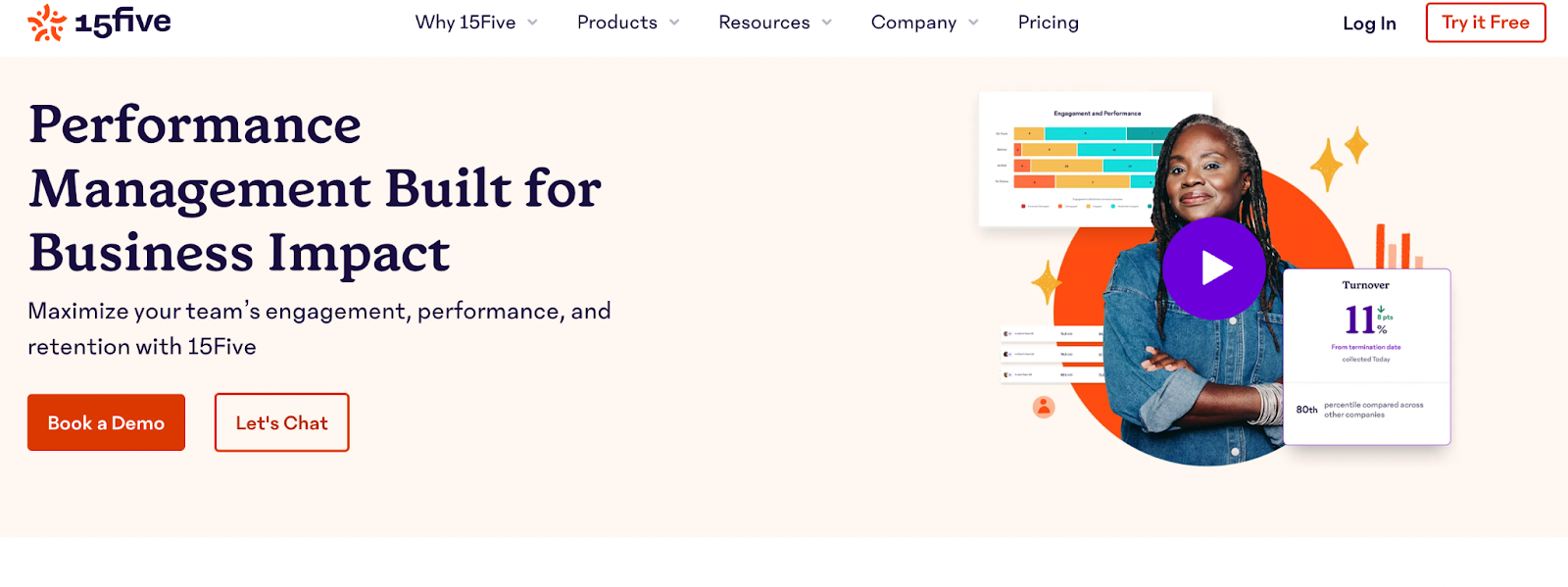1568x587 pixels.
Task: Click the Book a Demo button
Action: (106, 422)
